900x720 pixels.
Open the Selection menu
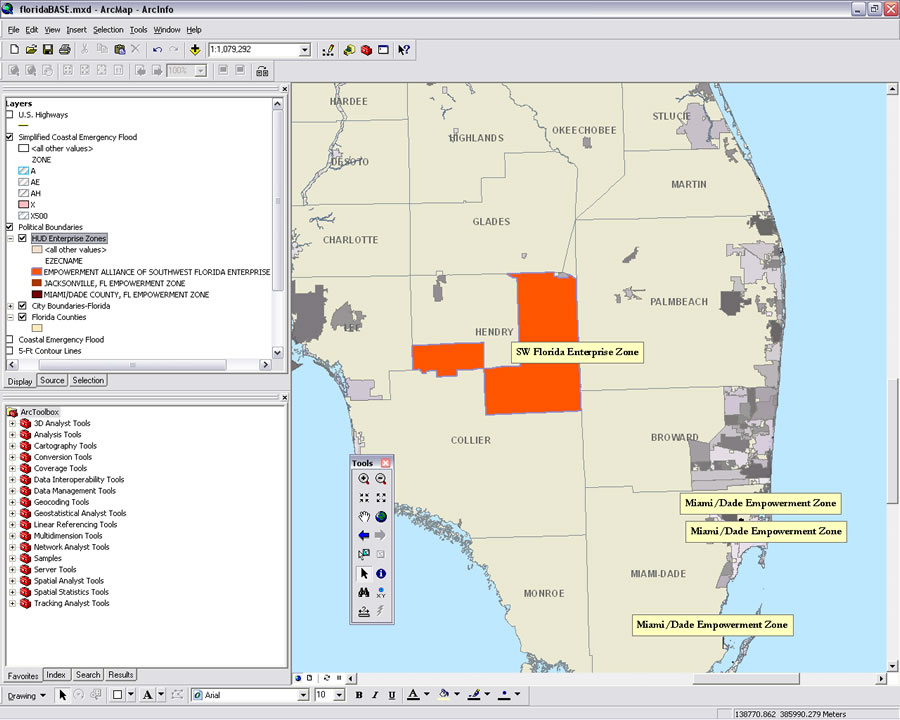click(108, 30)
